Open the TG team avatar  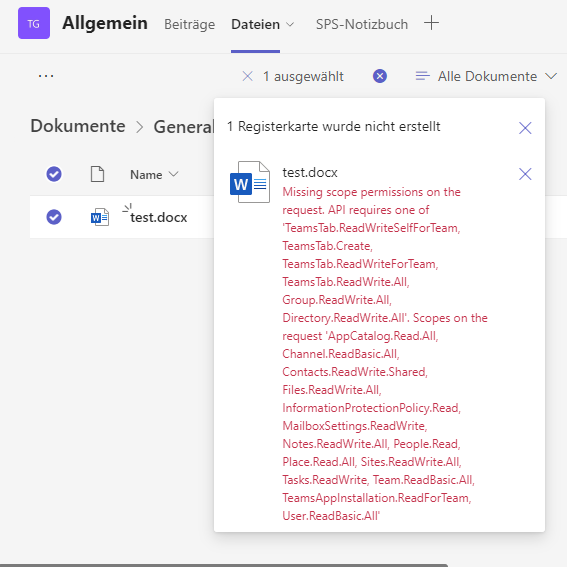pos(34,23)
